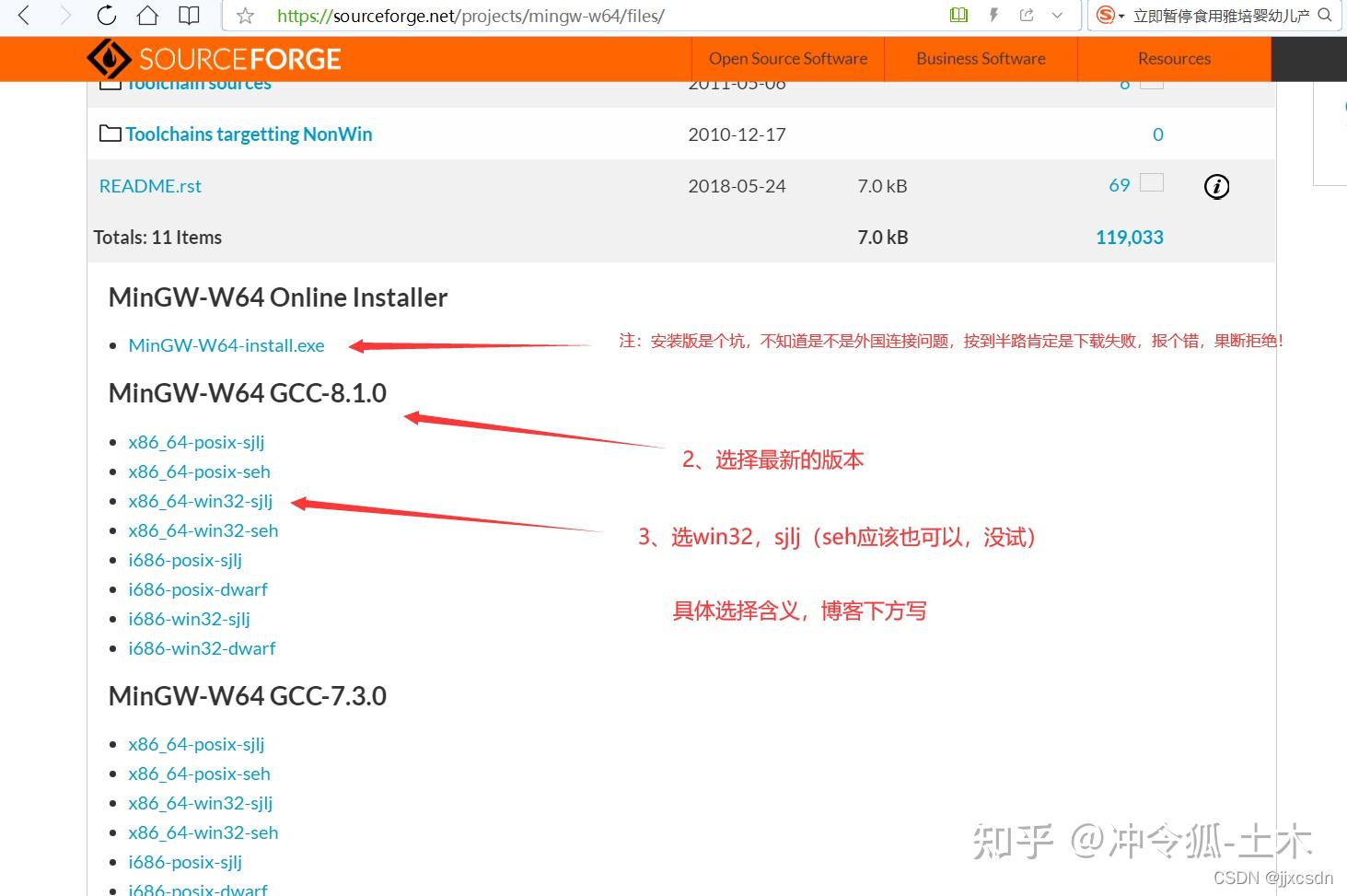The image size is (1347, 896).
Task: Open the x86_64-win32-sjlj GCC-8.1.0 link
Action: coord(201,501)
